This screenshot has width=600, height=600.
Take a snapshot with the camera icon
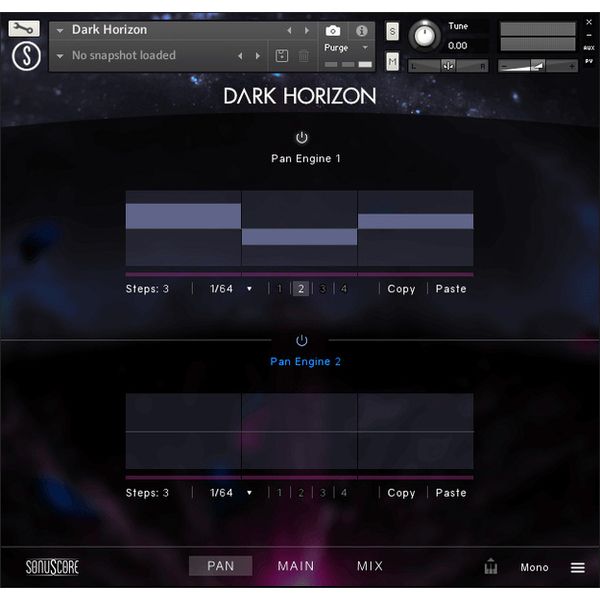333,31
